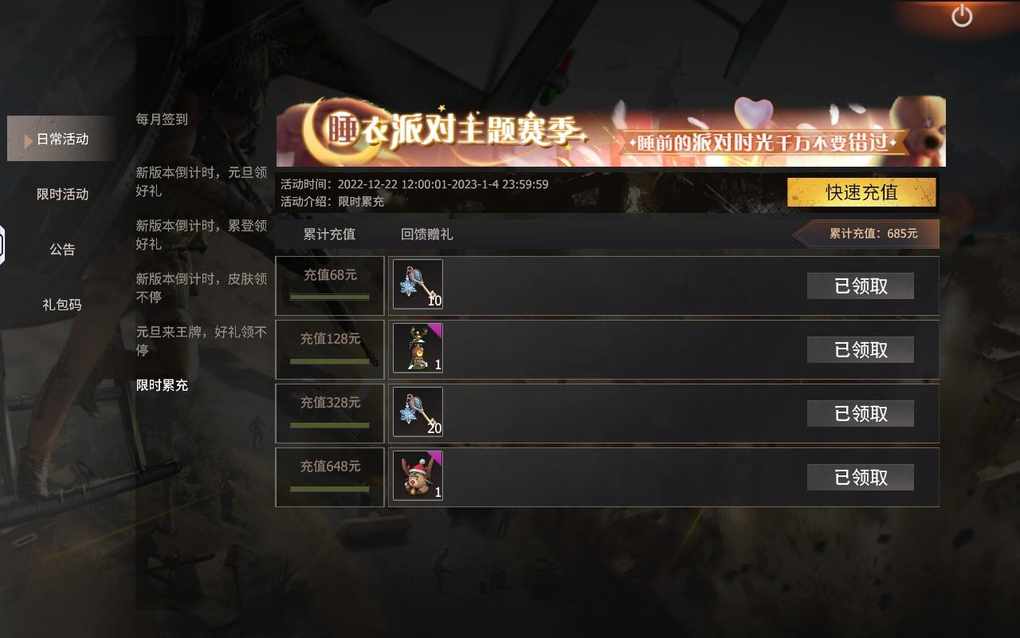Viewport: 1020px width, 638px height.
Task: Click the key reward icon for 328元 tier
Action: [x=418, y=412]
